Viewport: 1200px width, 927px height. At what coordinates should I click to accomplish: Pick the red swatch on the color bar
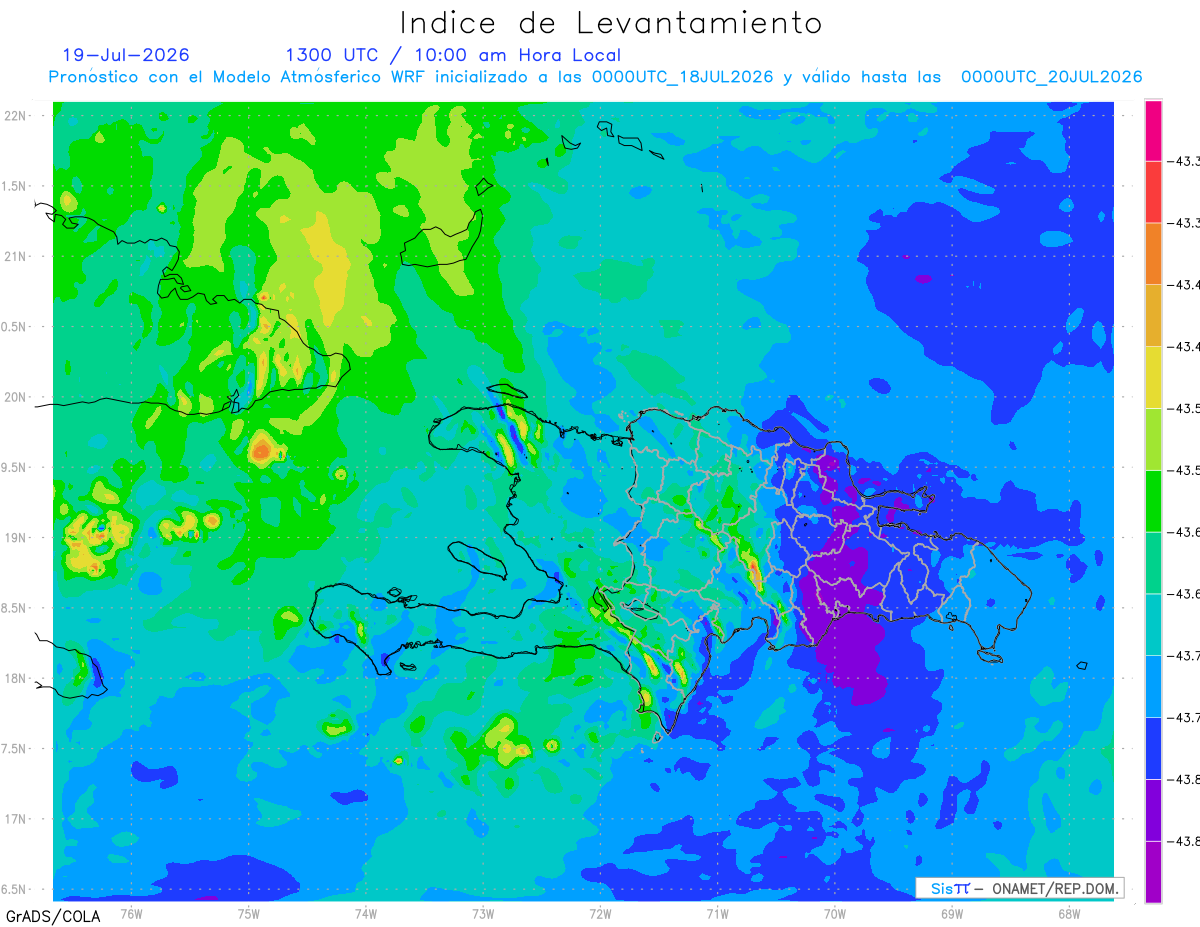point(1153,192)
